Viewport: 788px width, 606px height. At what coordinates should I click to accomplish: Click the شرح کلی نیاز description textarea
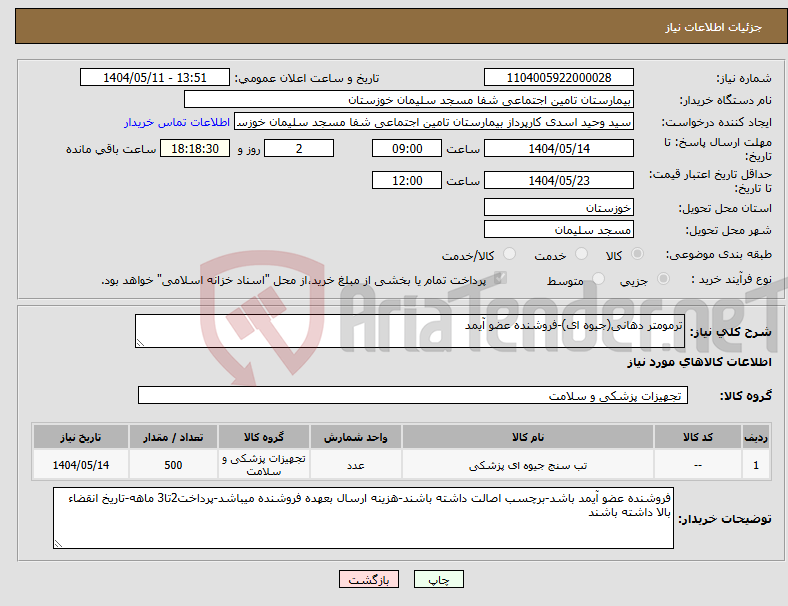point(410,331)
